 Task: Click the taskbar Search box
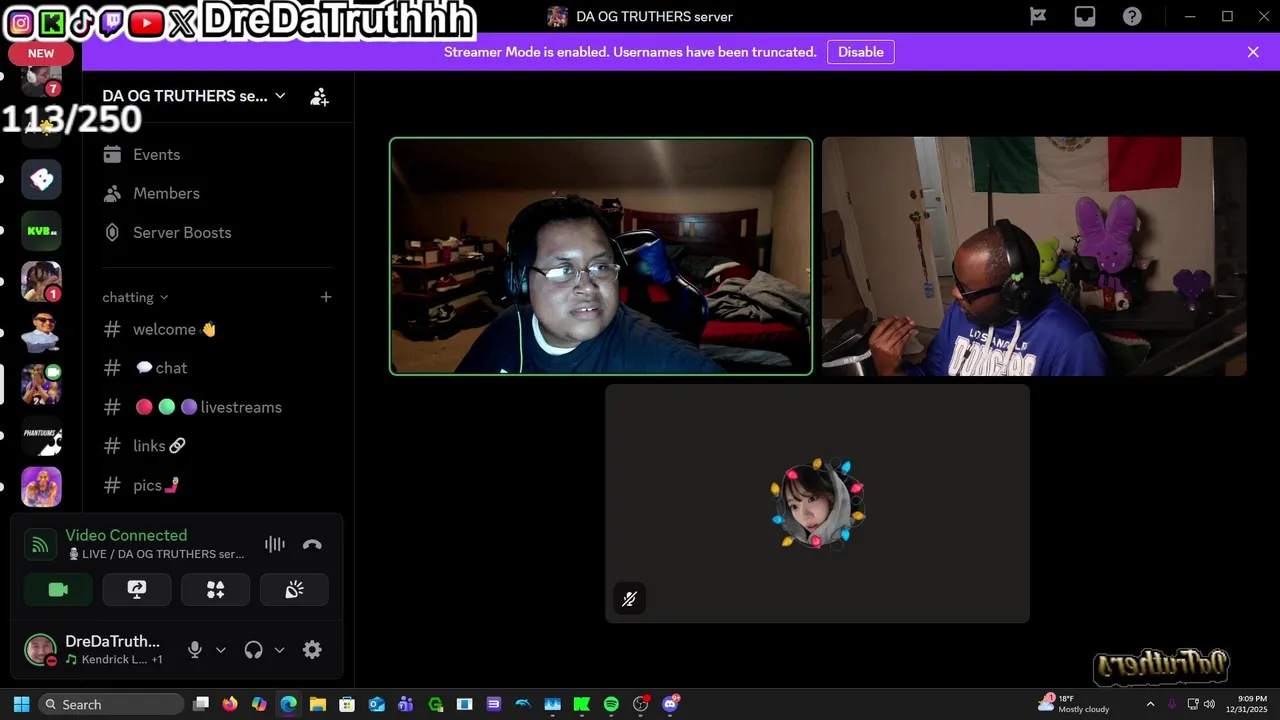pos(112,704)
